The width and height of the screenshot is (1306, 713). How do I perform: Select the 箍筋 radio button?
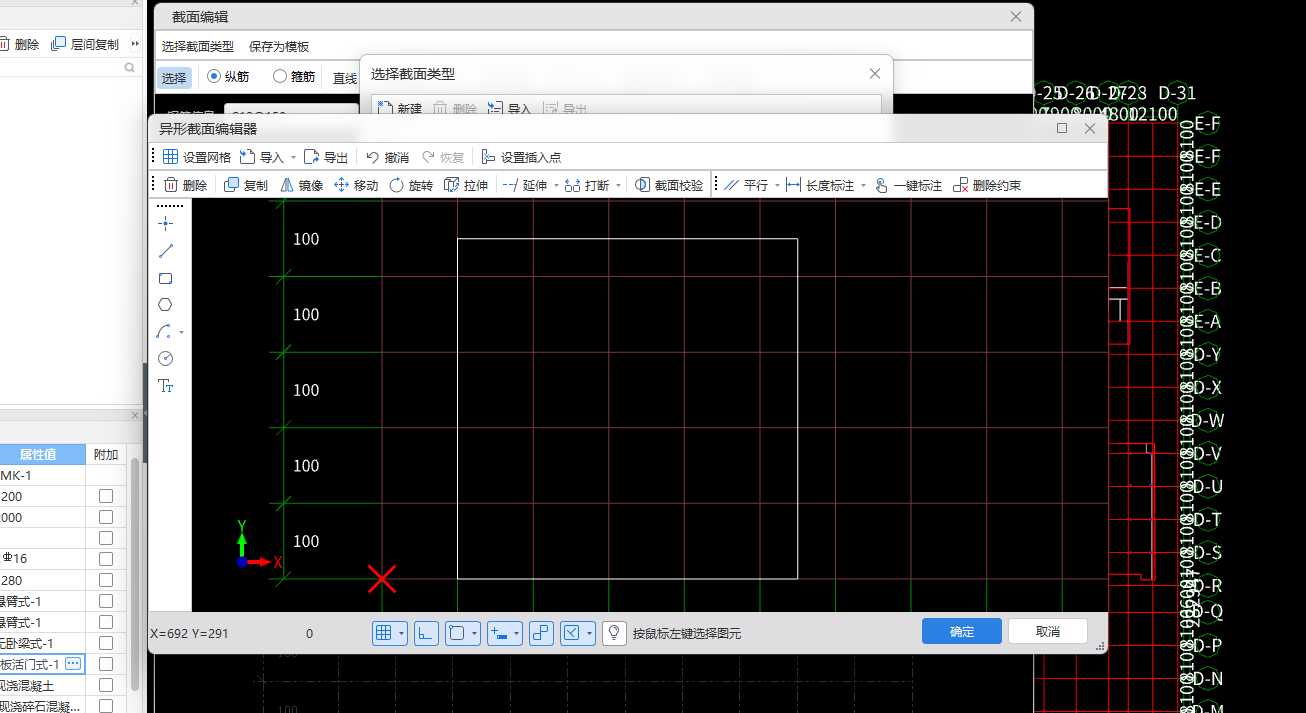coord(280,76)
